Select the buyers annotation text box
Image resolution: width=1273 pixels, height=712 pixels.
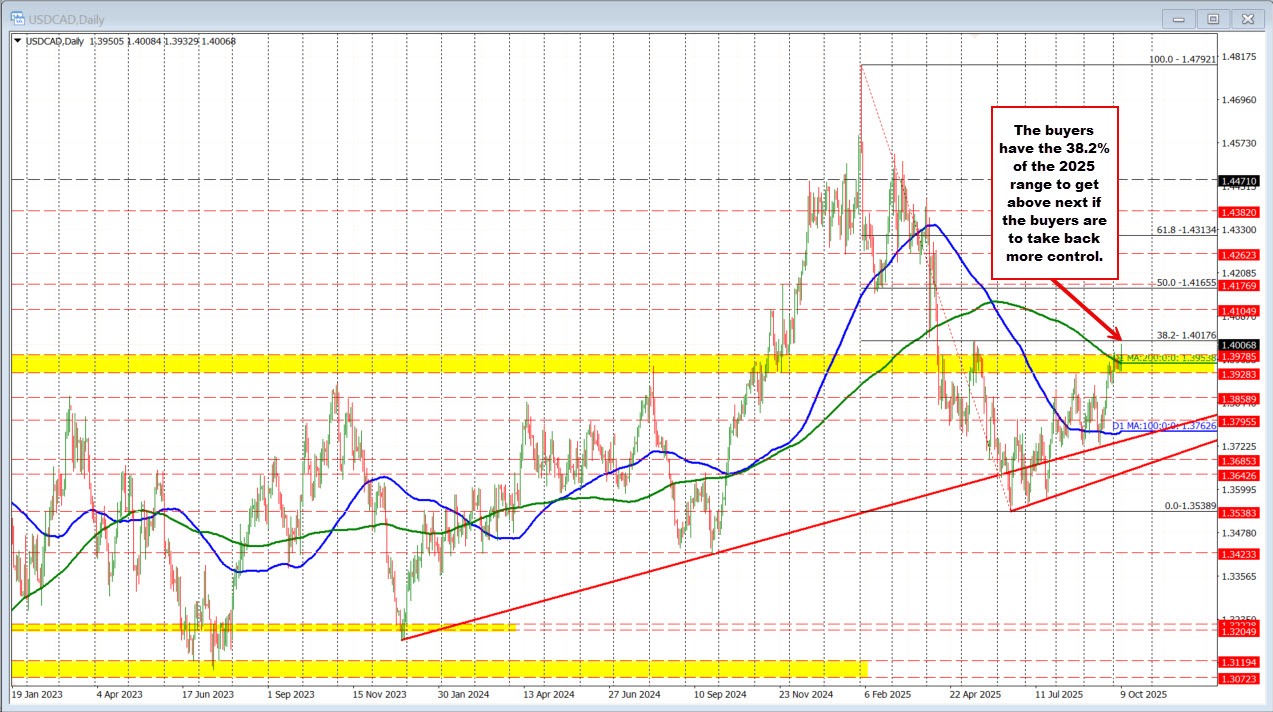tap(1054, 192)
